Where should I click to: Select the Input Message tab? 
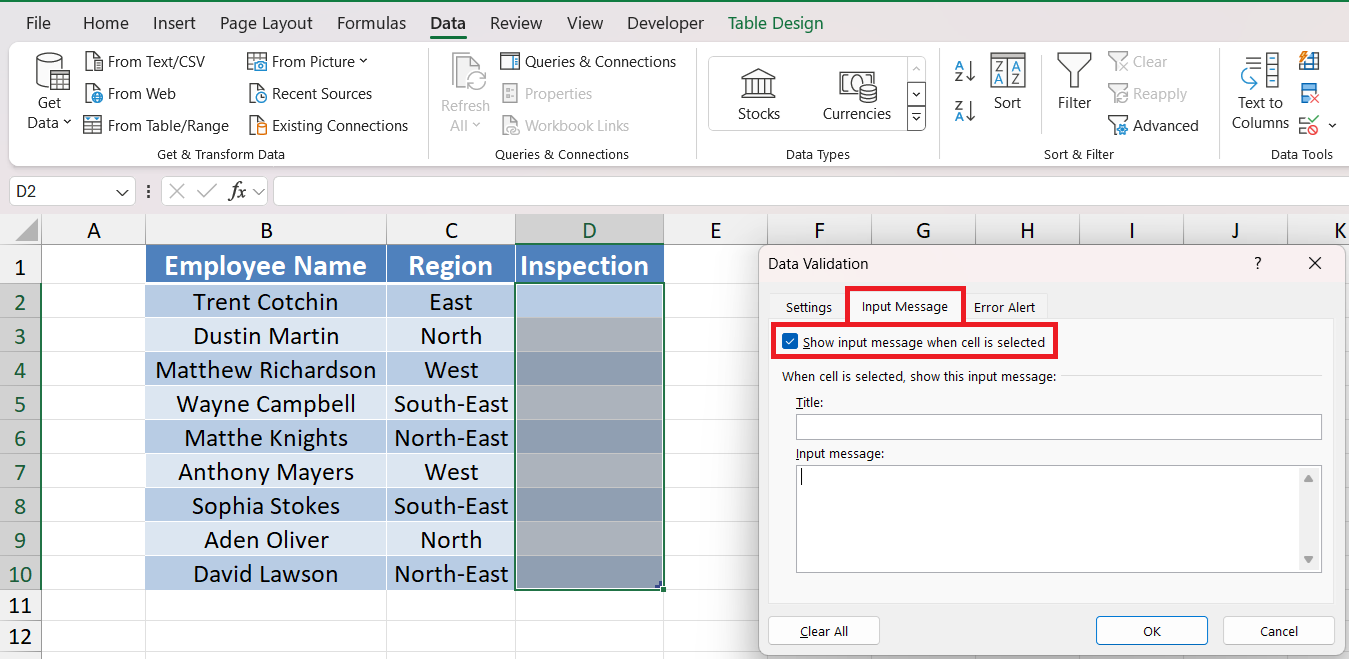coord(905,306)
